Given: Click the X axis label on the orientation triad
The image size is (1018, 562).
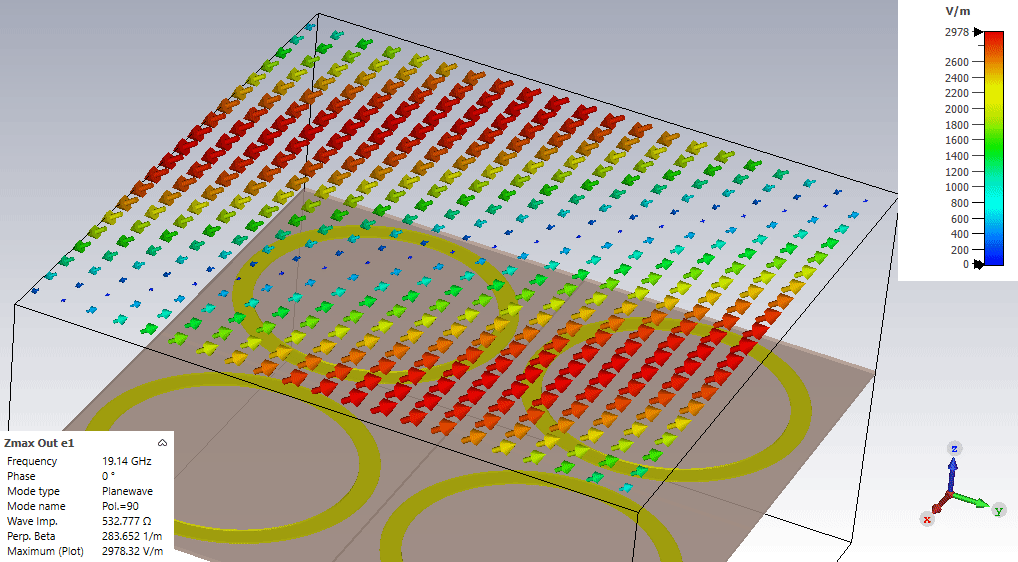Looking at the screenshot, I should pyautogui.click(x=927, y=519).
